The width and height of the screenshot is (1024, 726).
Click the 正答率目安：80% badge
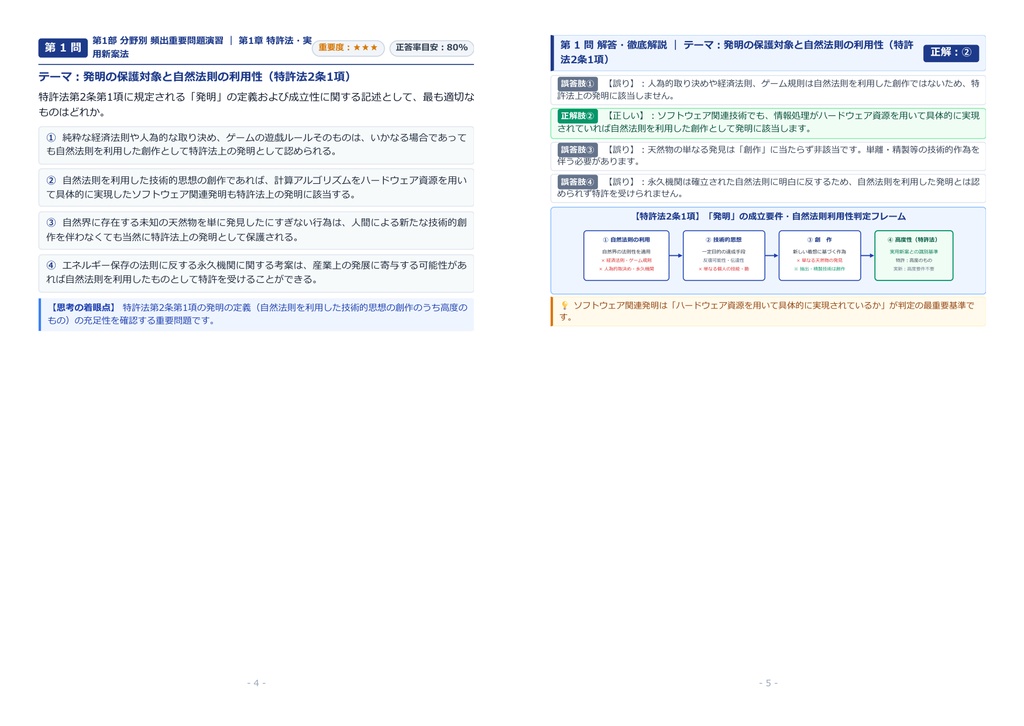(432, 48)
